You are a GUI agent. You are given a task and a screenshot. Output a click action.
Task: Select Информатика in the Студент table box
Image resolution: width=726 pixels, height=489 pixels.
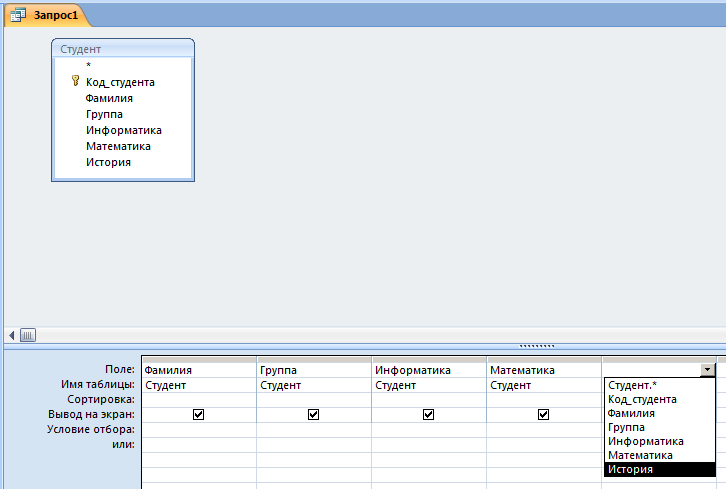click(x=124, y=130)
